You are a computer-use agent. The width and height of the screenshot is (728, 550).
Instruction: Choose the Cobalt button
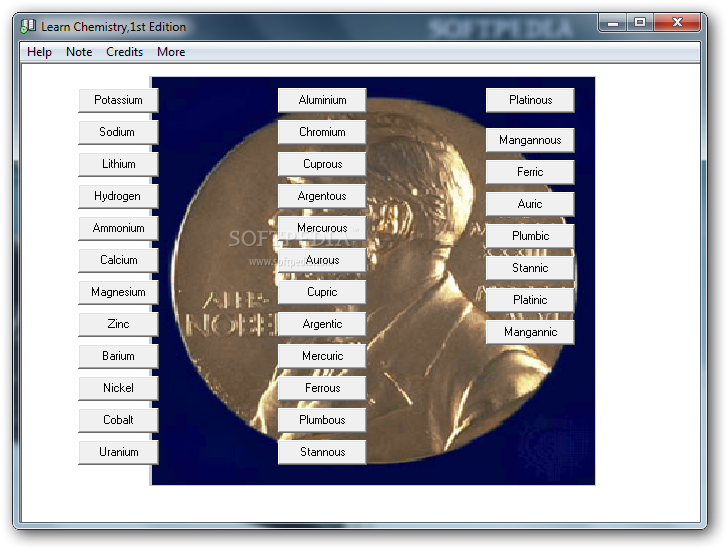click(118, 421)
